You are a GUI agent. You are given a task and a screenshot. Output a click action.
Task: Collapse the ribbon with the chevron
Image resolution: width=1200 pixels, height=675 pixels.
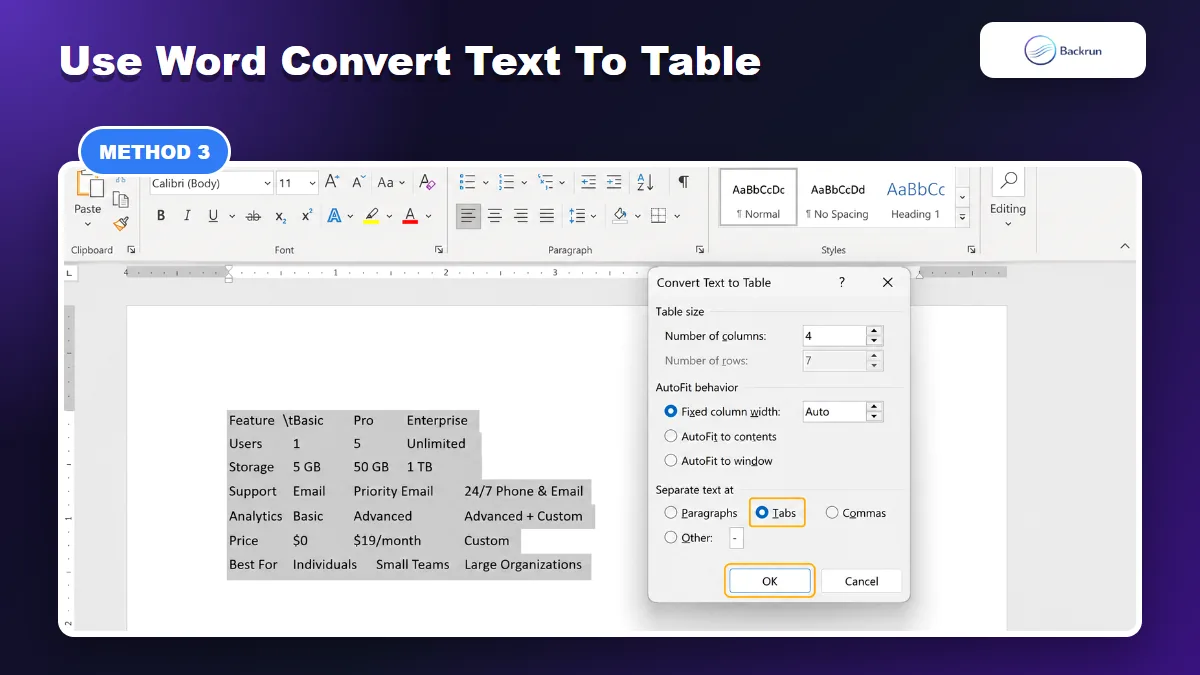click(x=1125, y=246)
